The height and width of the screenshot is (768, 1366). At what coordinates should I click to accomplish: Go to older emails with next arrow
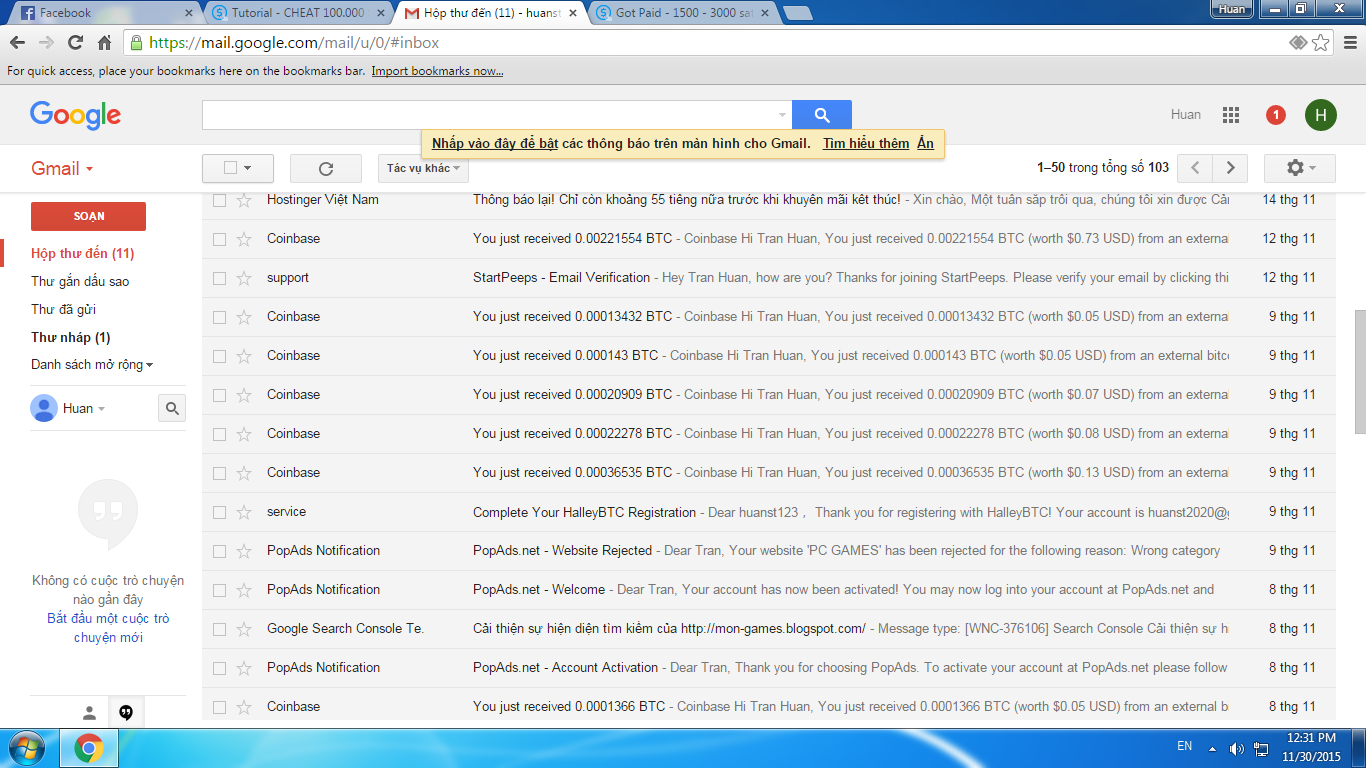[x=1230, y=168]
